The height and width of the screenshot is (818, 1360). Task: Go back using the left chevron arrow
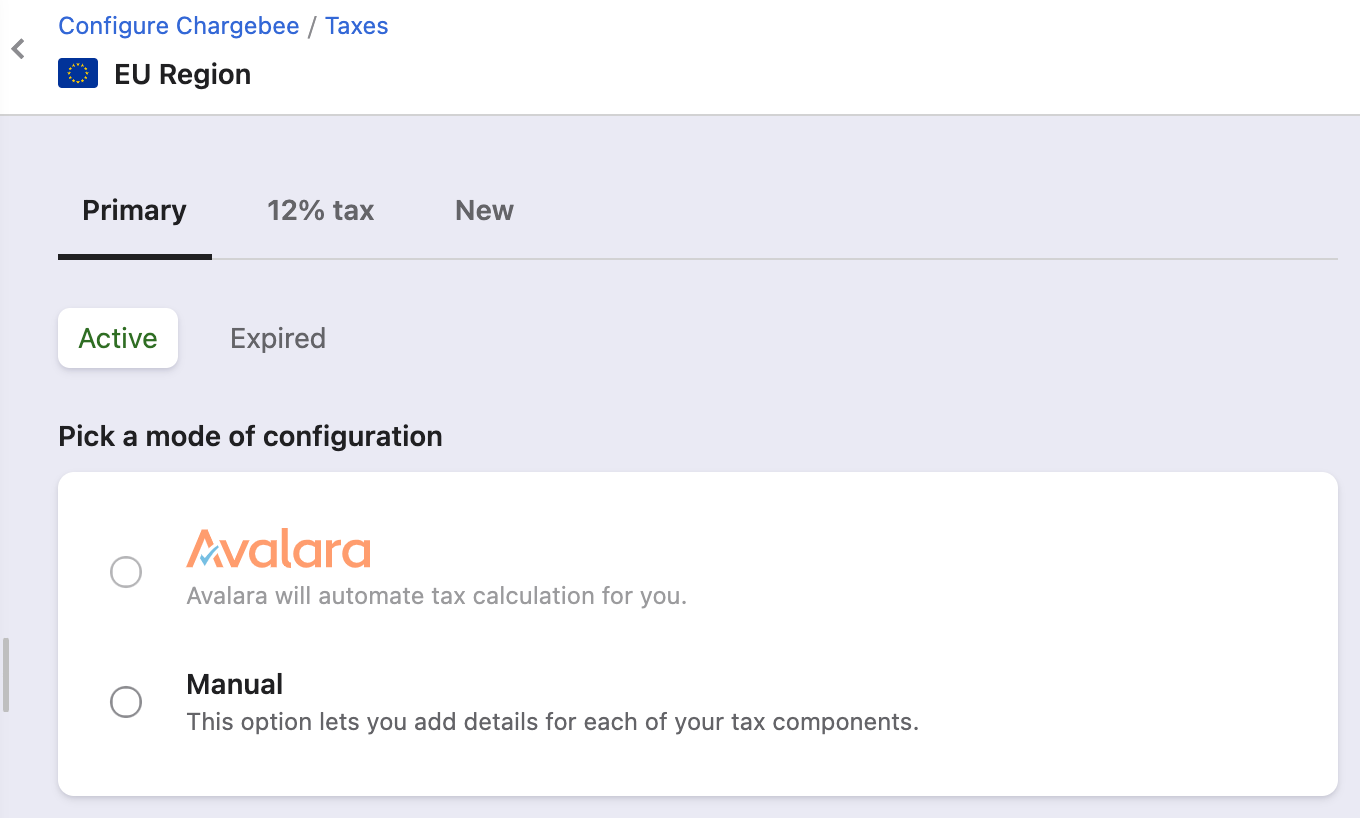[x=18, y=49]
